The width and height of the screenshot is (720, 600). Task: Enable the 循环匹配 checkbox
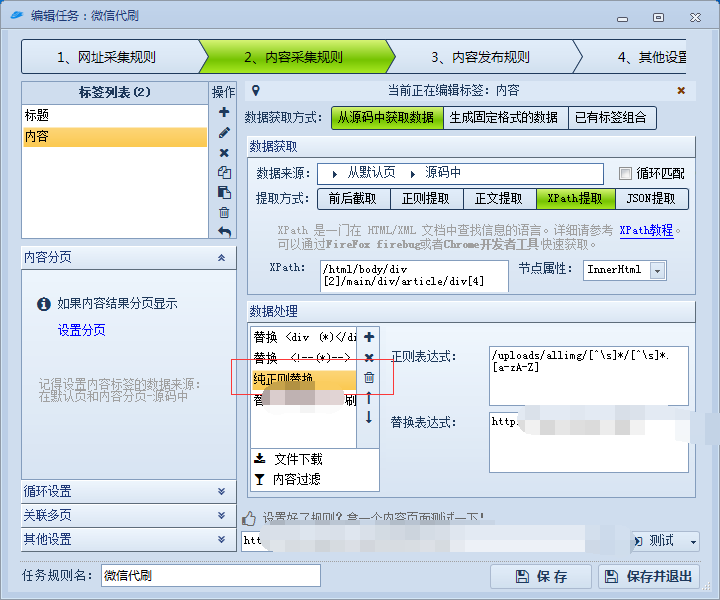click(x=626, y=173)
